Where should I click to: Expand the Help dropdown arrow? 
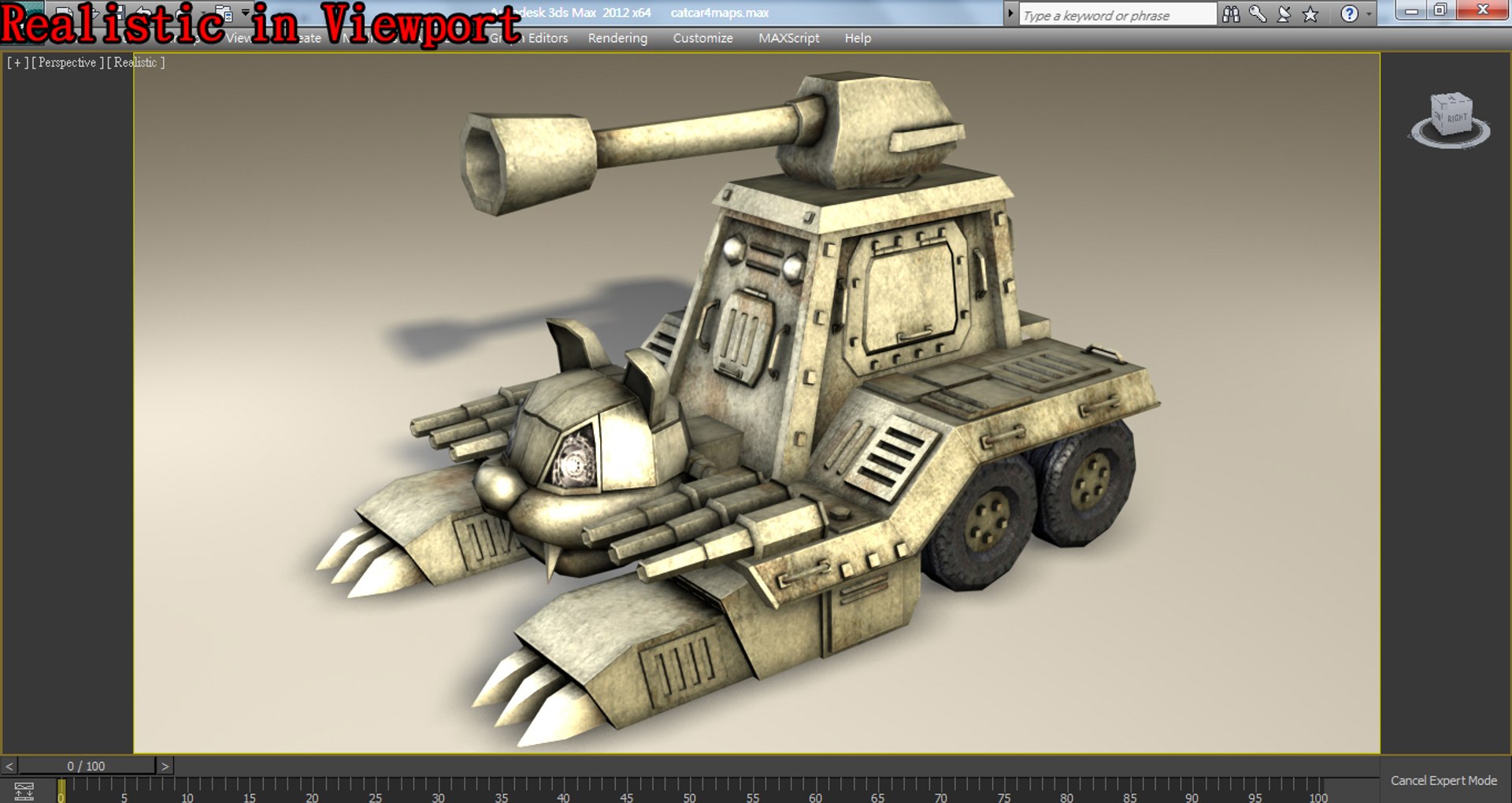(1369, 14)
